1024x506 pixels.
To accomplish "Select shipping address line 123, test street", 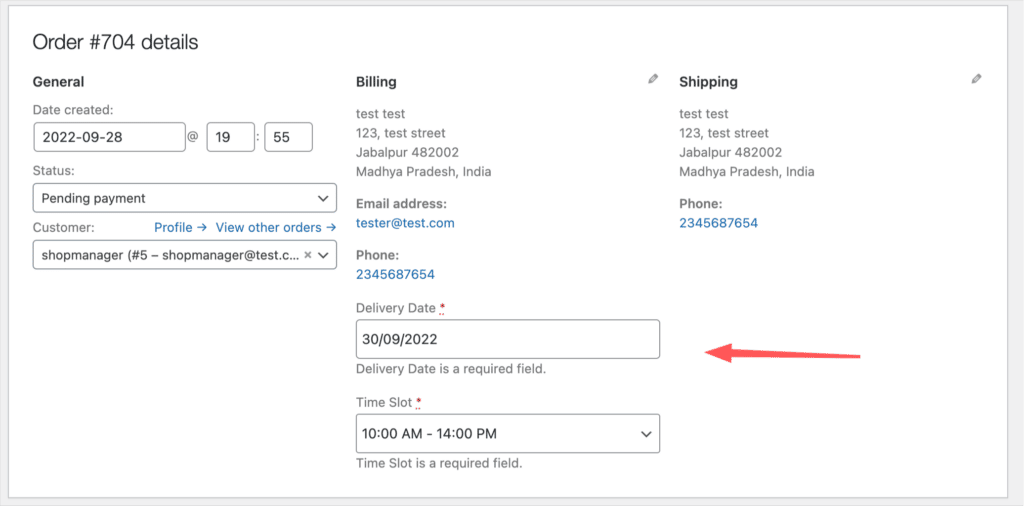I will point(724,133).
